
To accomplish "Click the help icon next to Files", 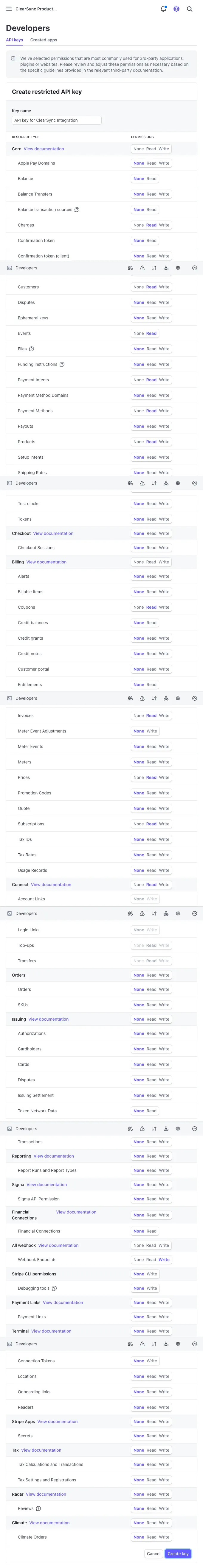I will point(32,349).
